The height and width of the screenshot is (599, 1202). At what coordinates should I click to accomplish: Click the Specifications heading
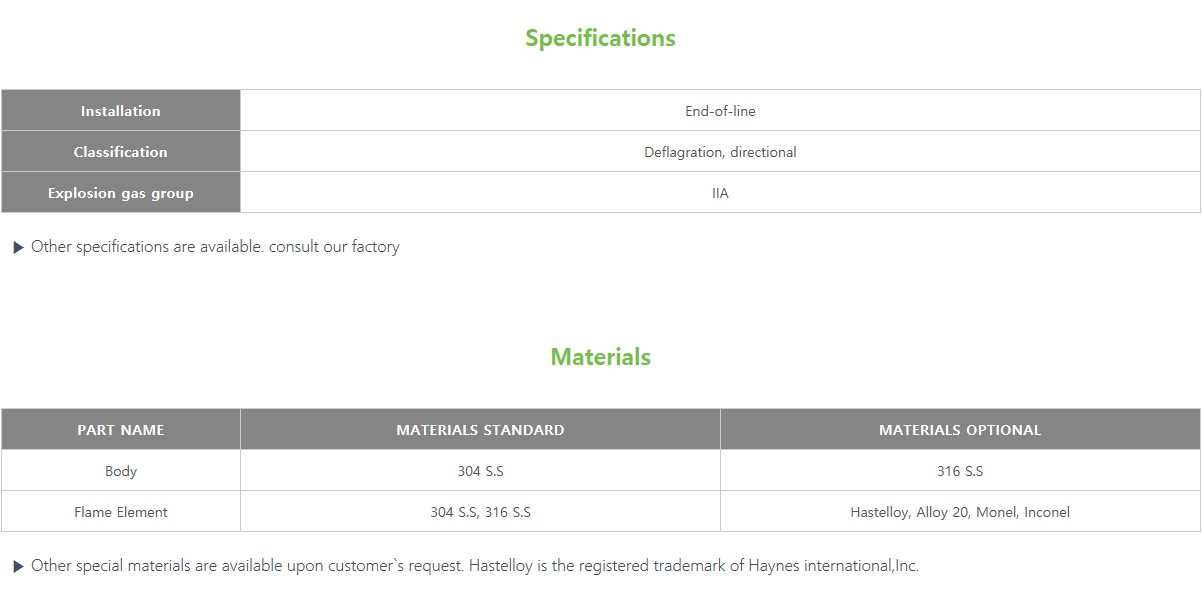tap(600, 38)
